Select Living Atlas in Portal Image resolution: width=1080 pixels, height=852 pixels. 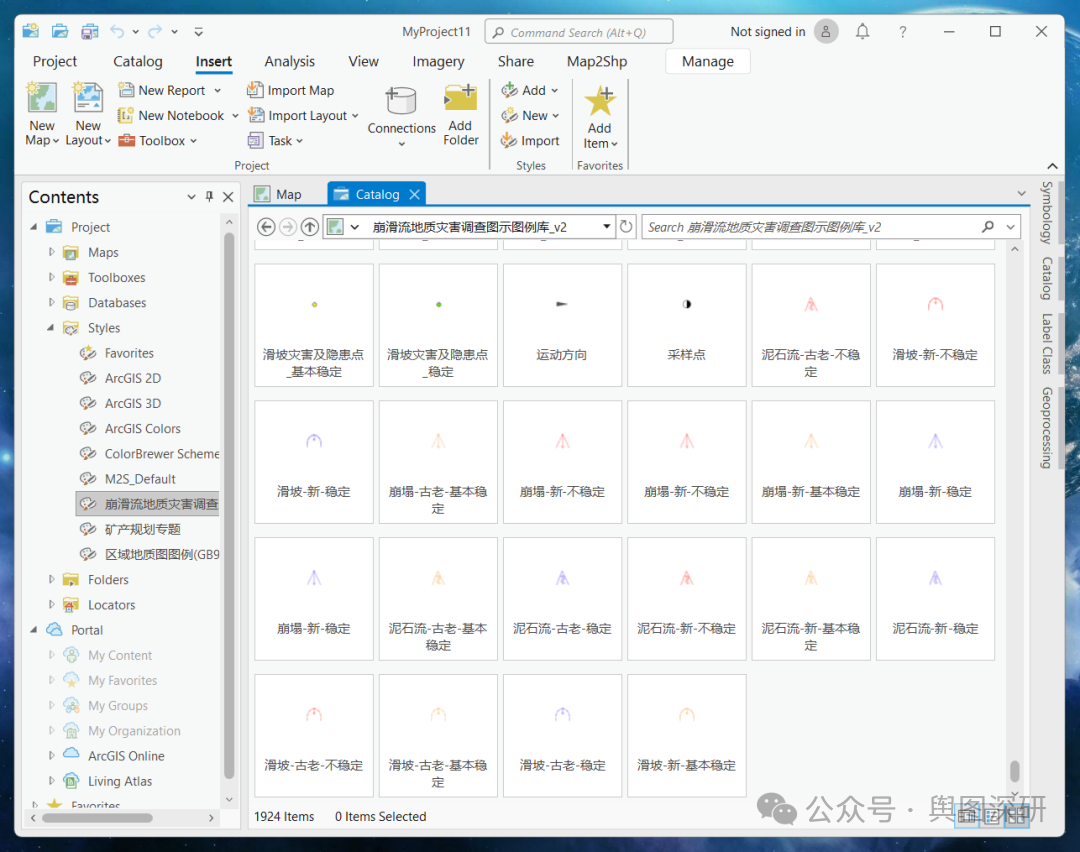(x=120, y=781)
